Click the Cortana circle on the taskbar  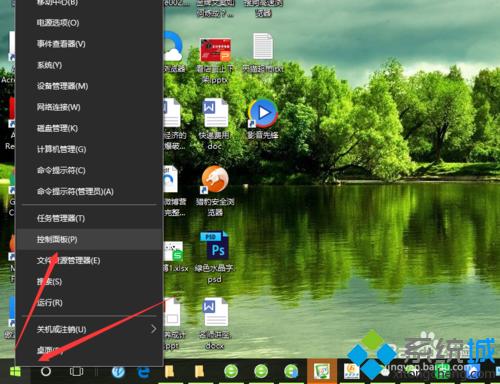(46, 371)
